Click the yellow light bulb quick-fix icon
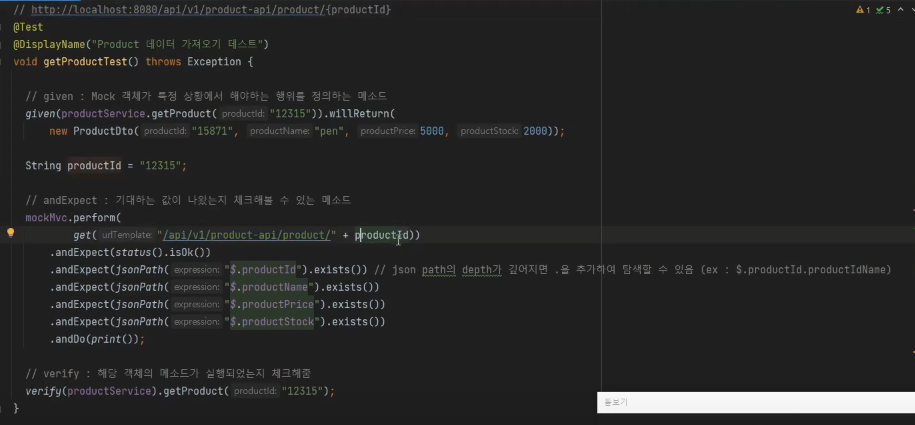This screenshot has width=915, height=425. click(10, 234)
